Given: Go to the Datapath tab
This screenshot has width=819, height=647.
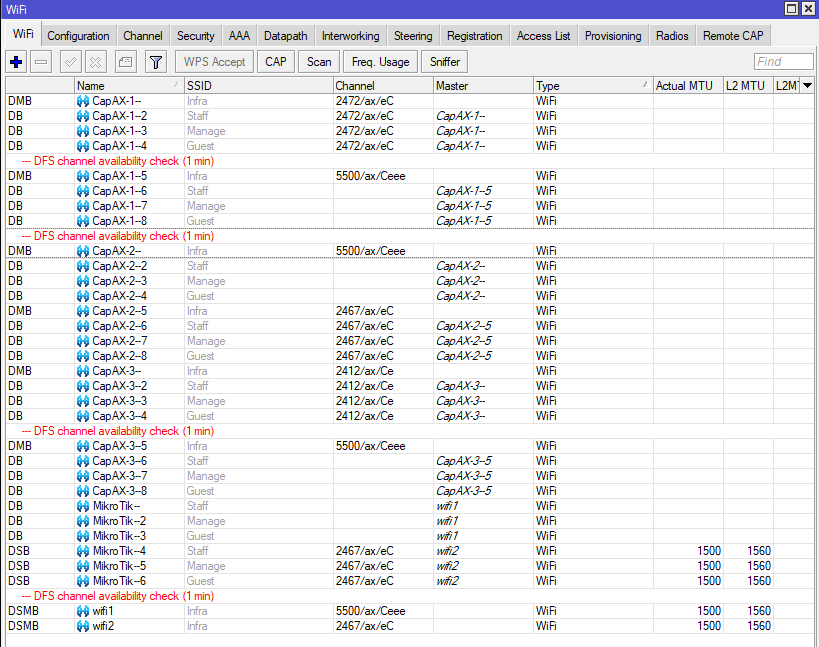Looking at the screenshot, I should coord(286,36).
